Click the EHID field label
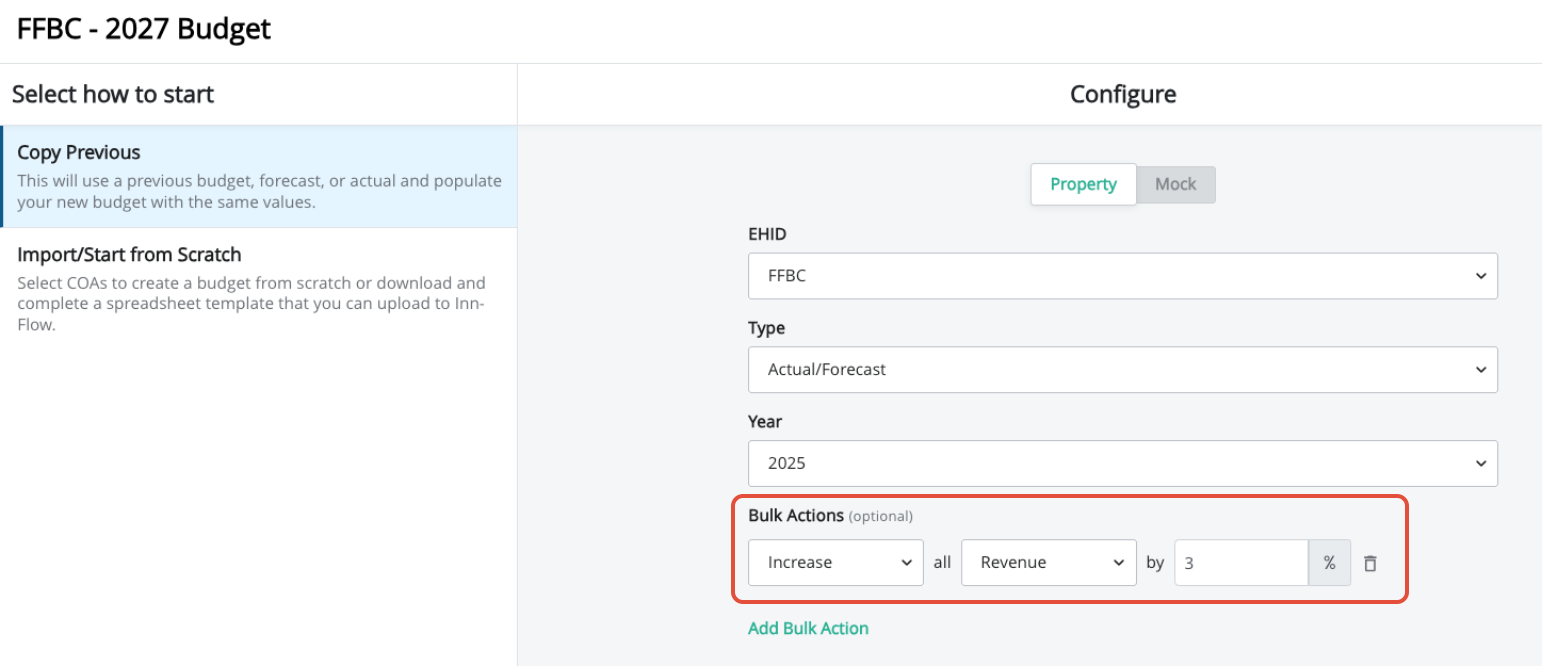The height and width of the screenshot is (666, 1542). (x=767, y=234)
